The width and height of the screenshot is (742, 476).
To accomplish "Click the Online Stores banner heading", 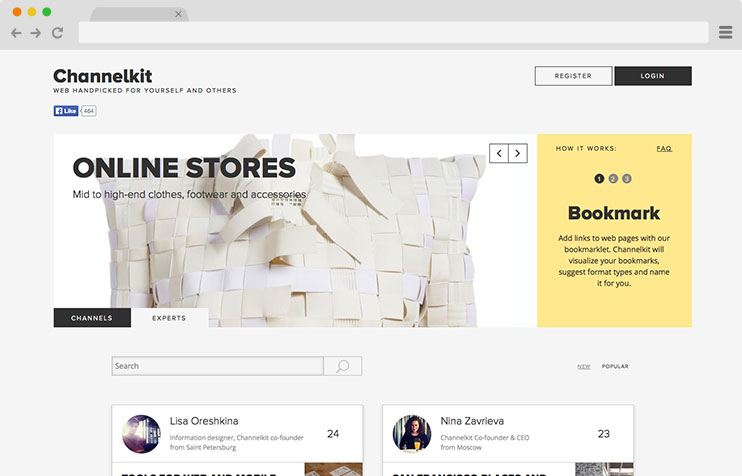I will [184, 167].
